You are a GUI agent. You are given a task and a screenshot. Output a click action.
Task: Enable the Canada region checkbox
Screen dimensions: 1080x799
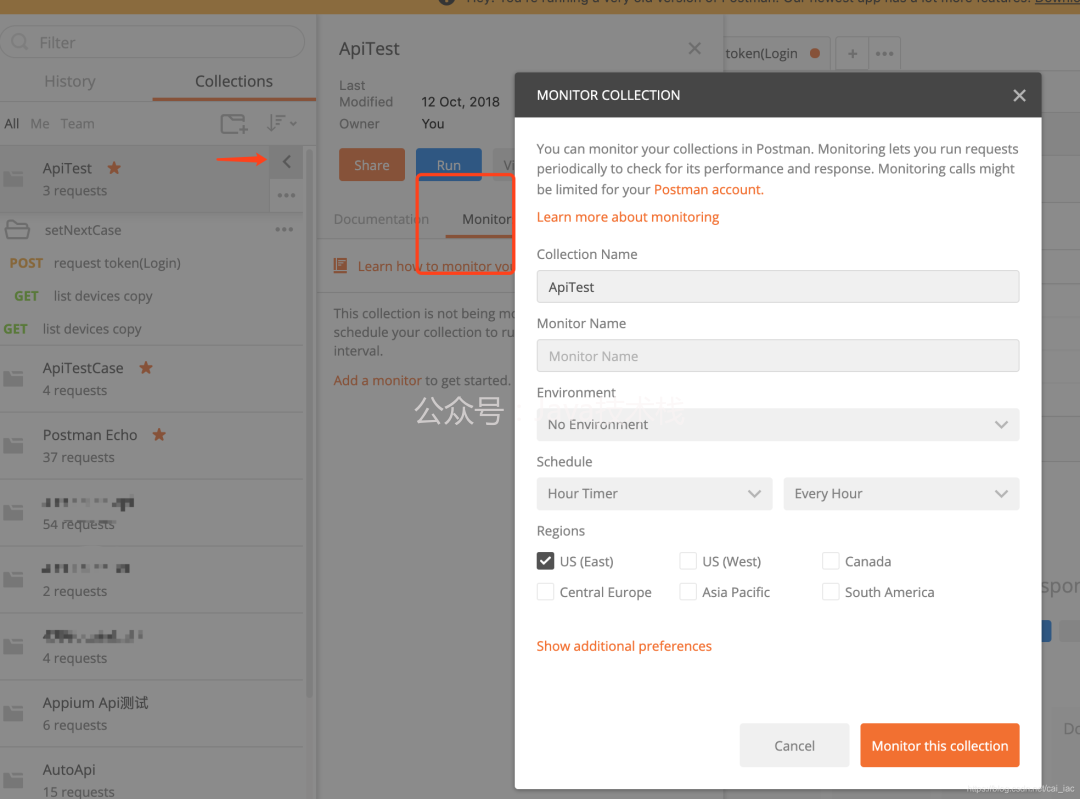(831, 561)
